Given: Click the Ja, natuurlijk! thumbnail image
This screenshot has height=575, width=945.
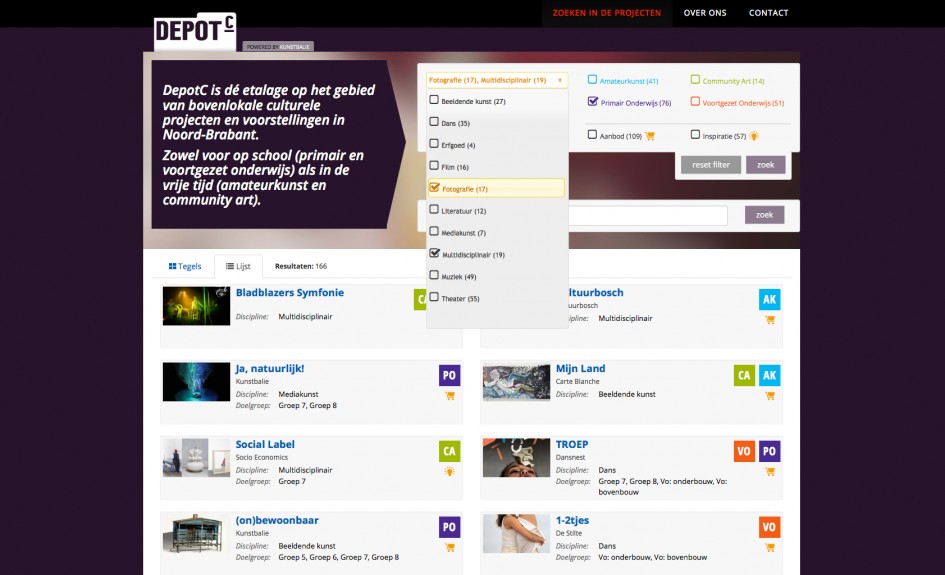Looking at the screenshot, I should (x=196, y=382).
